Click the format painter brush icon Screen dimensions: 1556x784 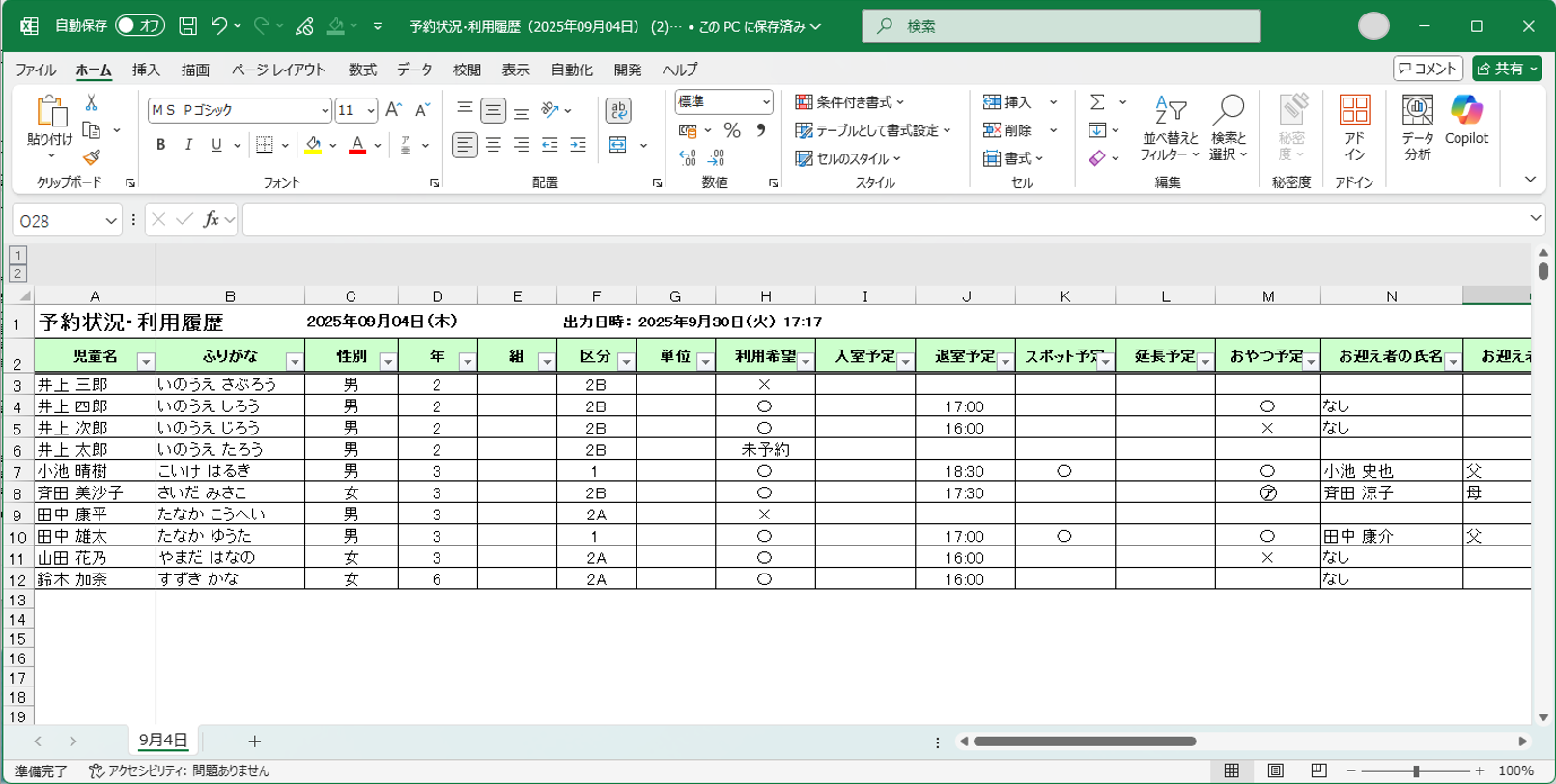tap(92, 157)
